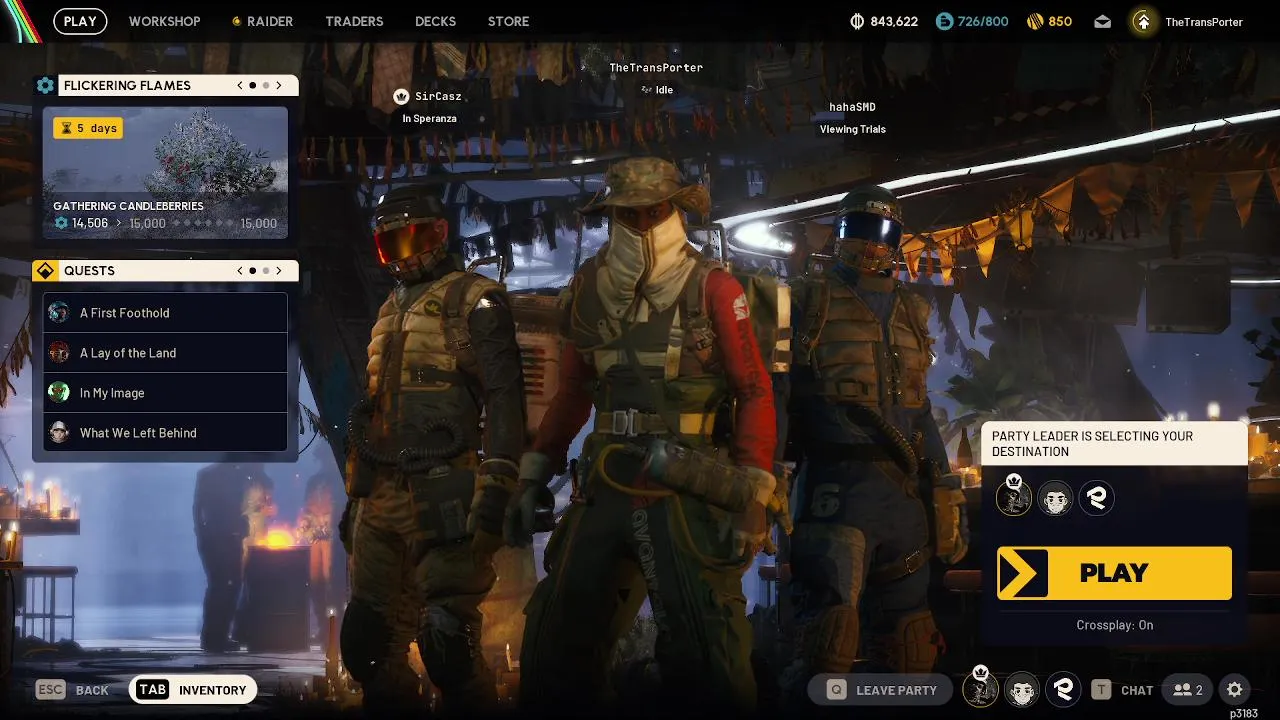Click What We Left Behind portrait
The image size is (1280, 720).
pos(59,433)
